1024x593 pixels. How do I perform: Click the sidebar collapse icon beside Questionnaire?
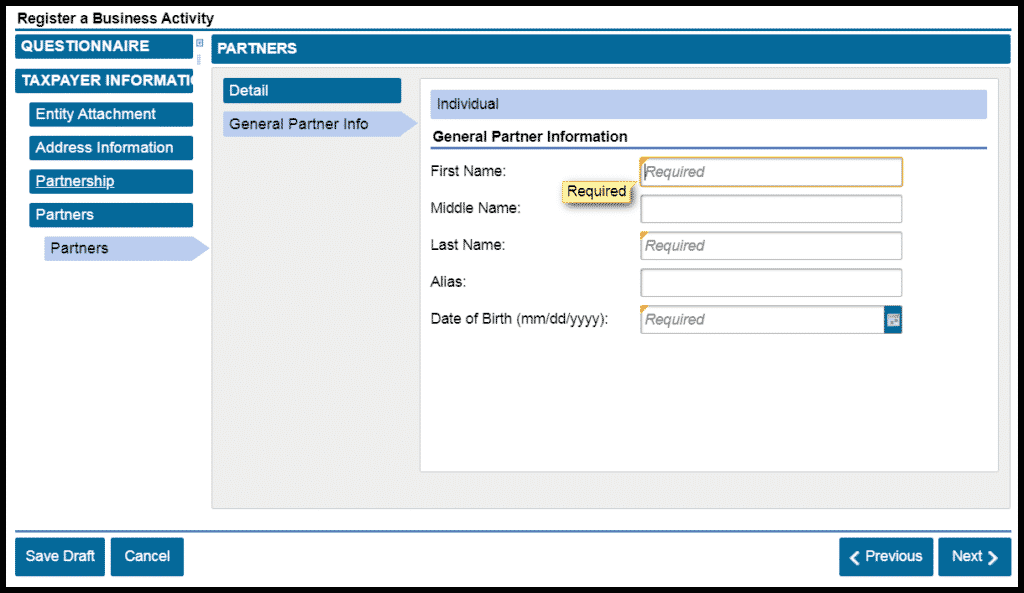coord(199,43)
